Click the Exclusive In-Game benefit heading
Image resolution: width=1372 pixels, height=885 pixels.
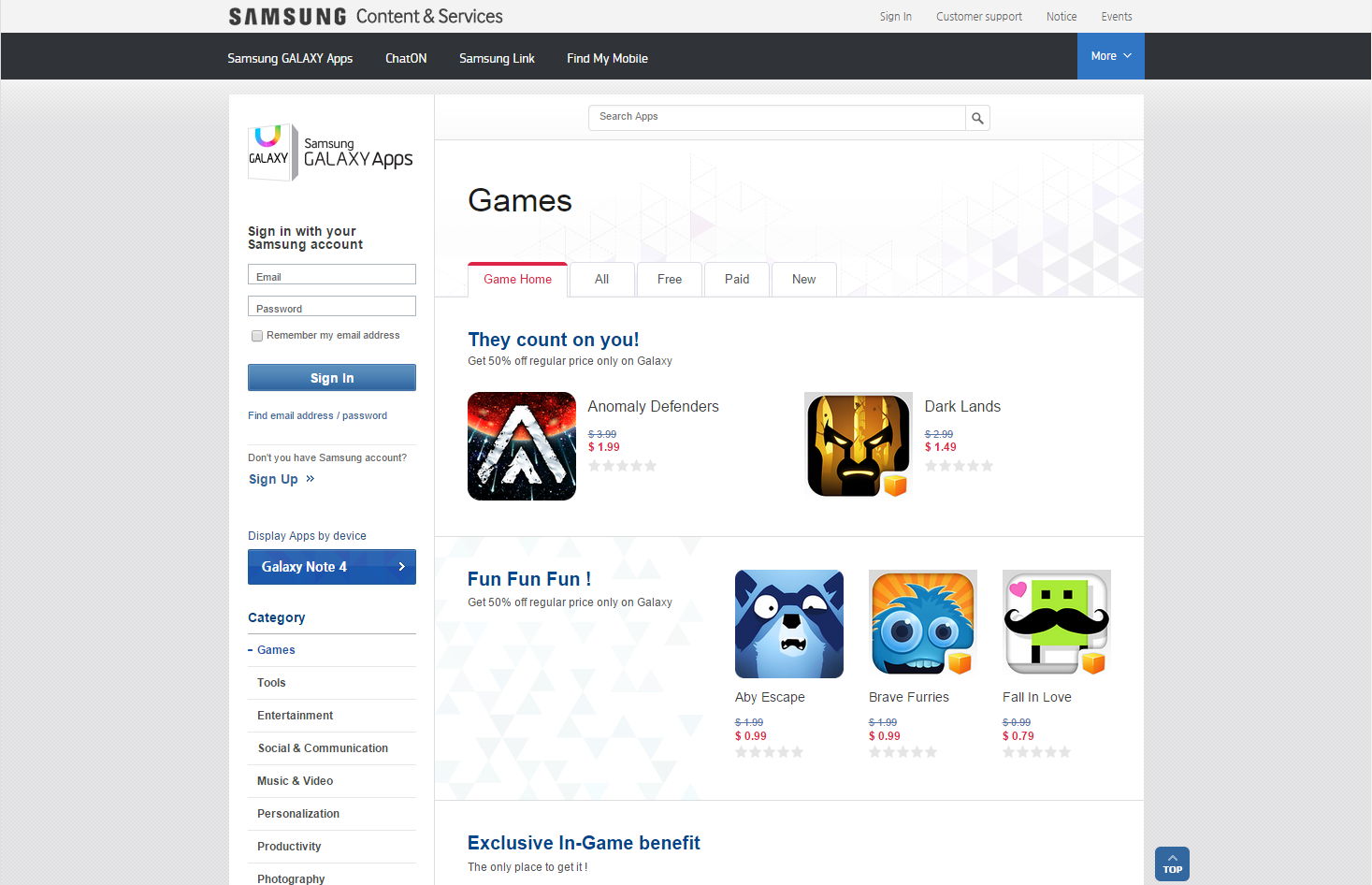(584, 843)
